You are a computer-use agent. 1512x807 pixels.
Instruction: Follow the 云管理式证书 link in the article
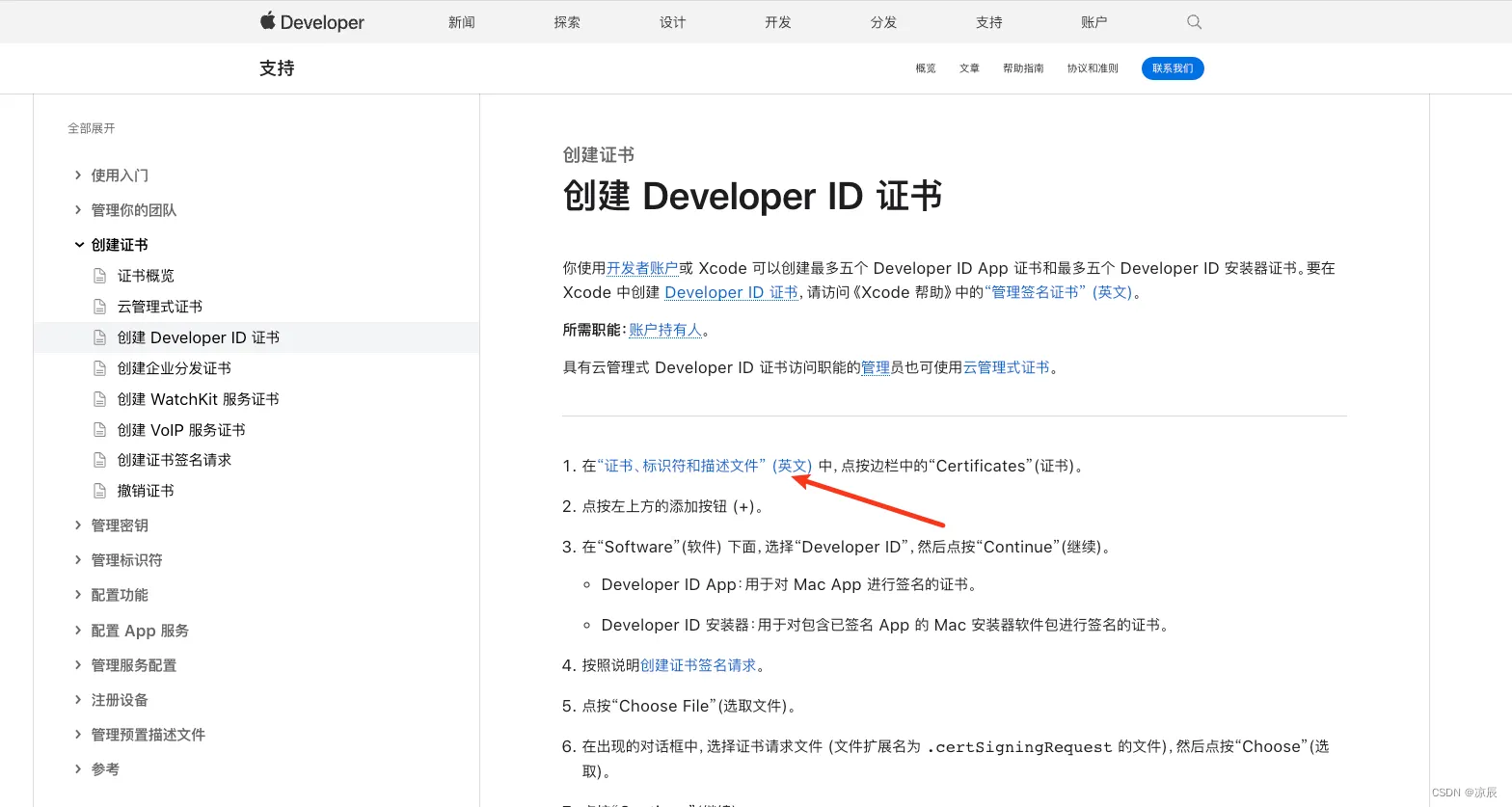pyautogui.click(x=1006, y=367)
